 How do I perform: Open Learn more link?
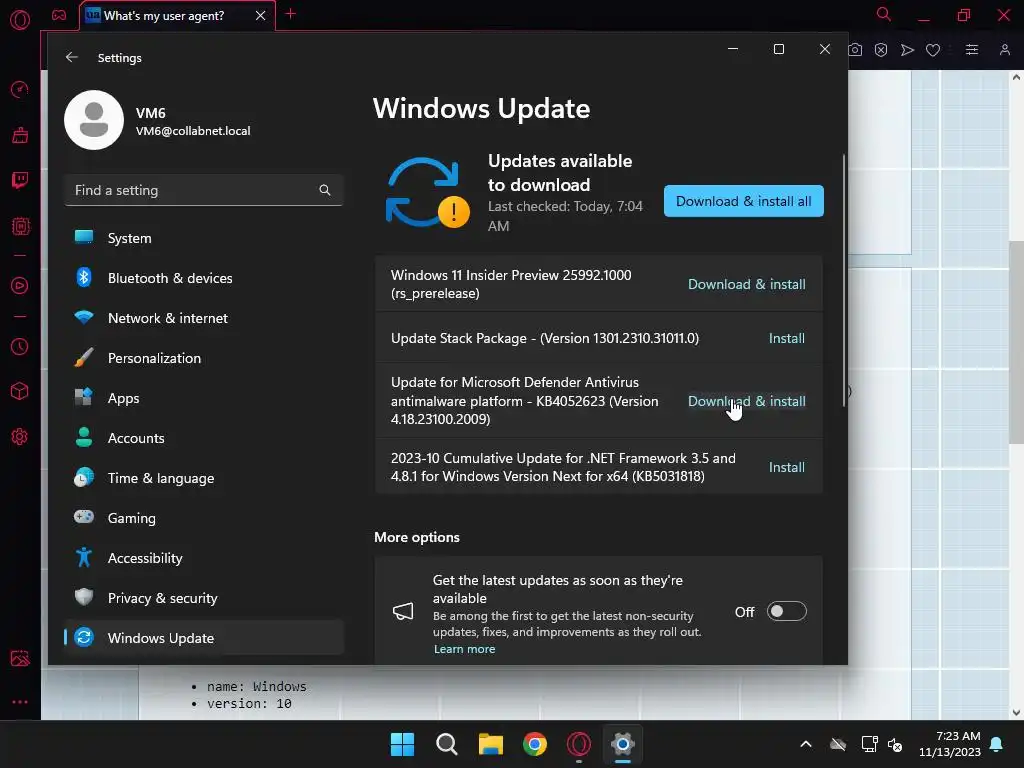point(464,649)
